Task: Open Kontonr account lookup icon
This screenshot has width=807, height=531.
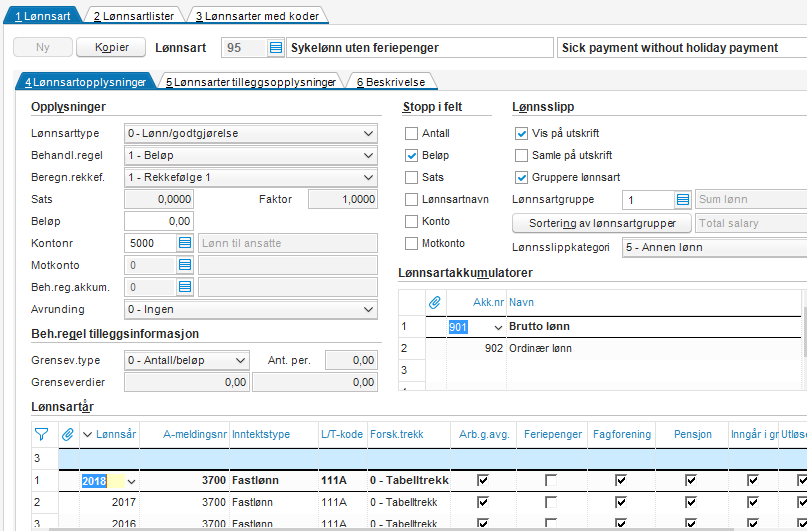Action: (185, 243)
